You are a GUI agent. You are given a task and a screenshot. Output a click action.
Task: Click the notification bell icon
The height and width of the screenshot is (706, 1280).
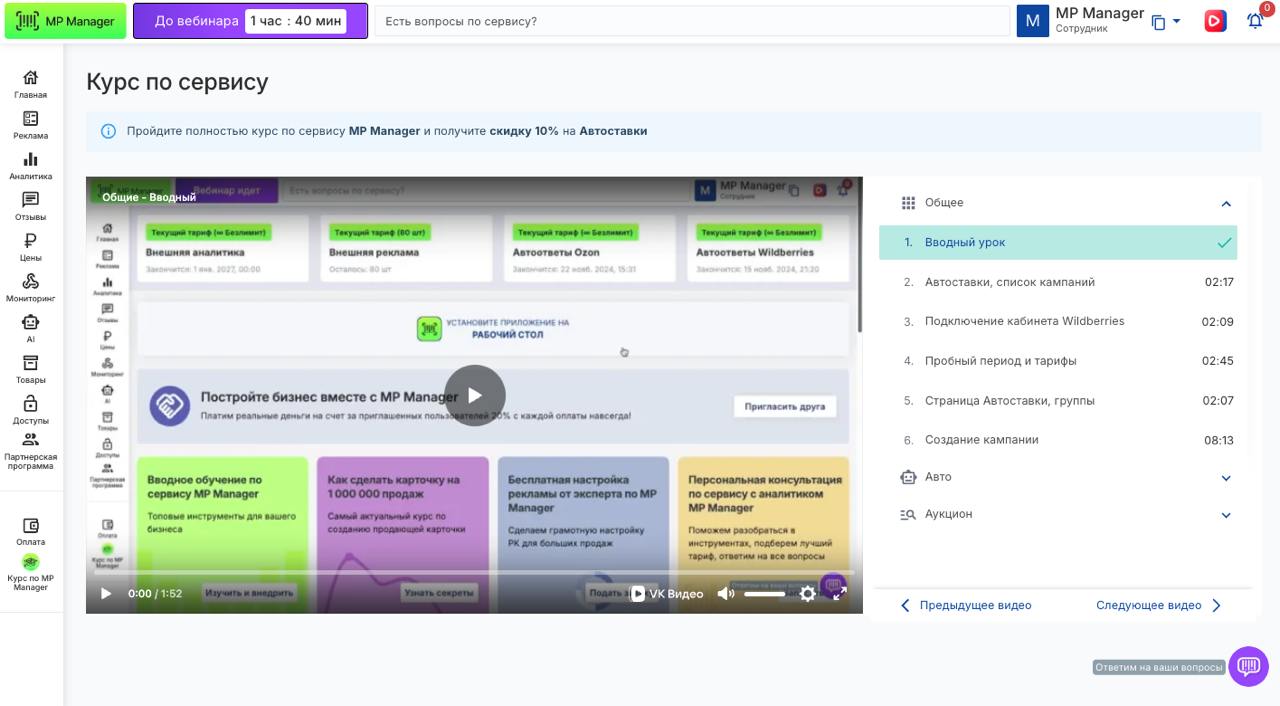[x=1254, y=21]
